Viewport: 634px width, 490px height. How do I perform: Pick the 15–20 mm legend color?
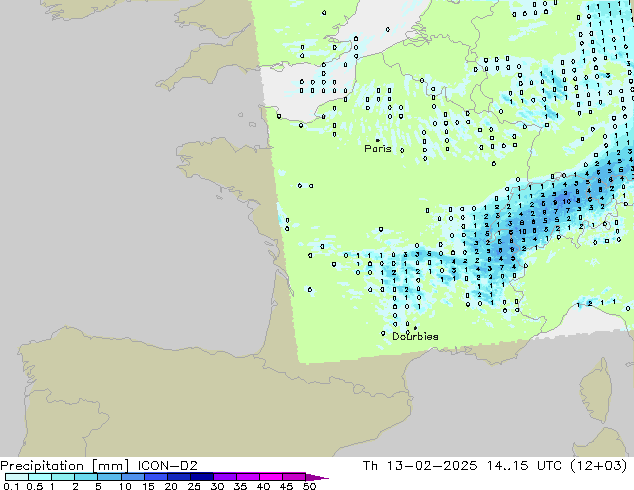(x=155, y=477)
